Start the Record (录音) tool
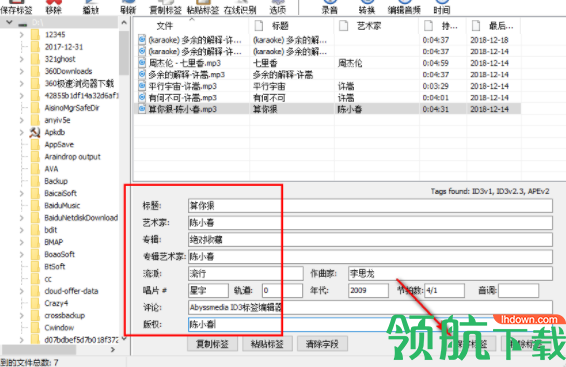Viewport: 566px width, 367px height. click(x=330, y=7)
